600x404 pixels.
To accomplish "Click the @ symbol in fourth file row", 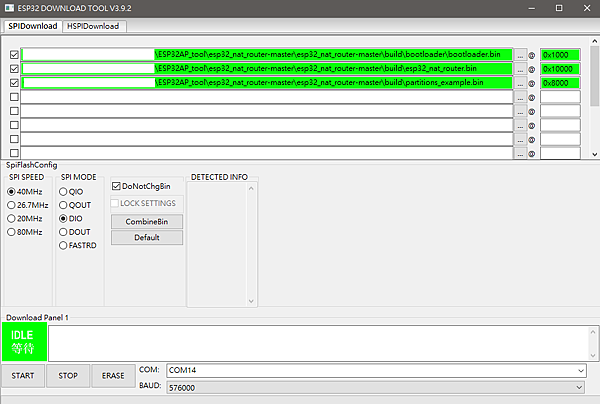I will click(x=532, y=98).
